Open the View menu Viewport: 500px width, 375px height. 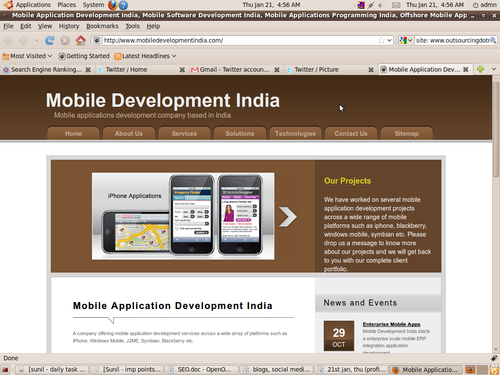(x=45, y=26)
